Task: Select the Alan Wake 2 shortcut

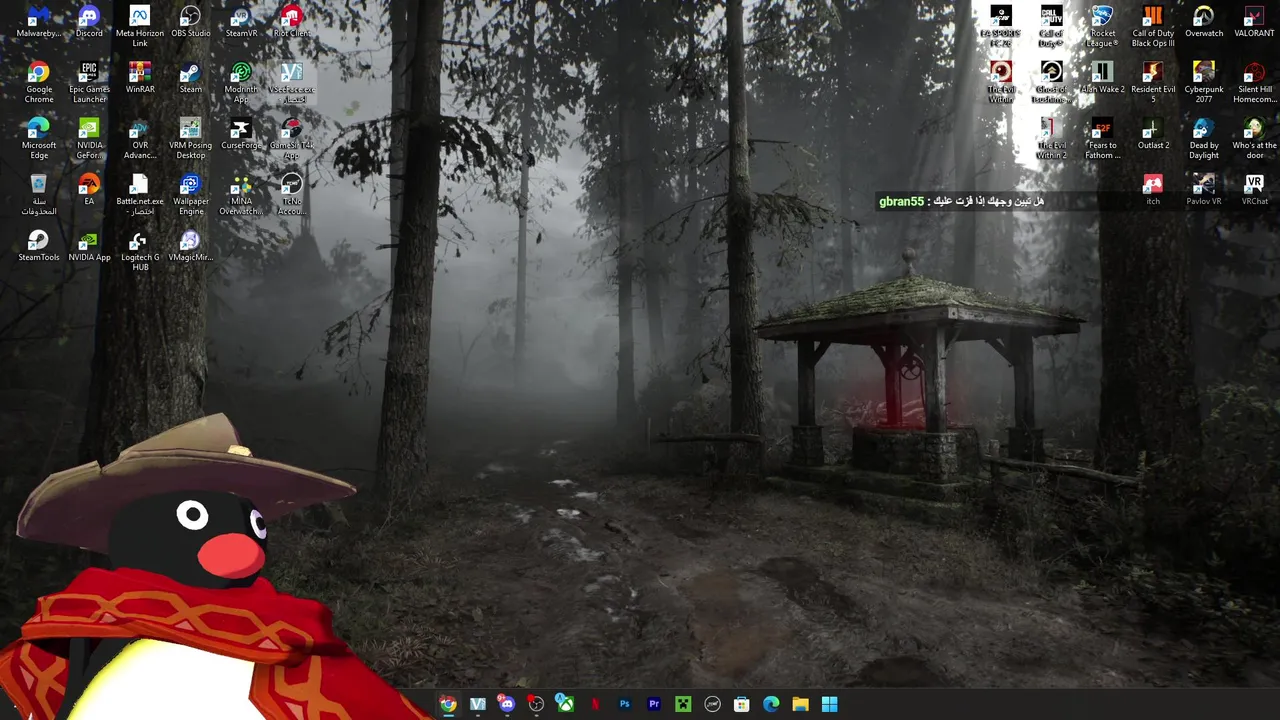Action: (x=1102, y=78)
